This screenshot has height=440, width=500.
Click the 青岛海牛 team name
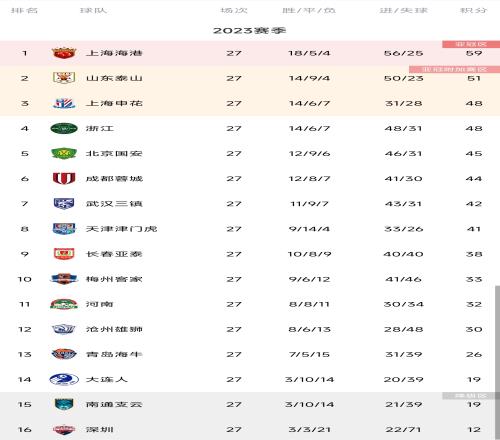coord(114,354)
